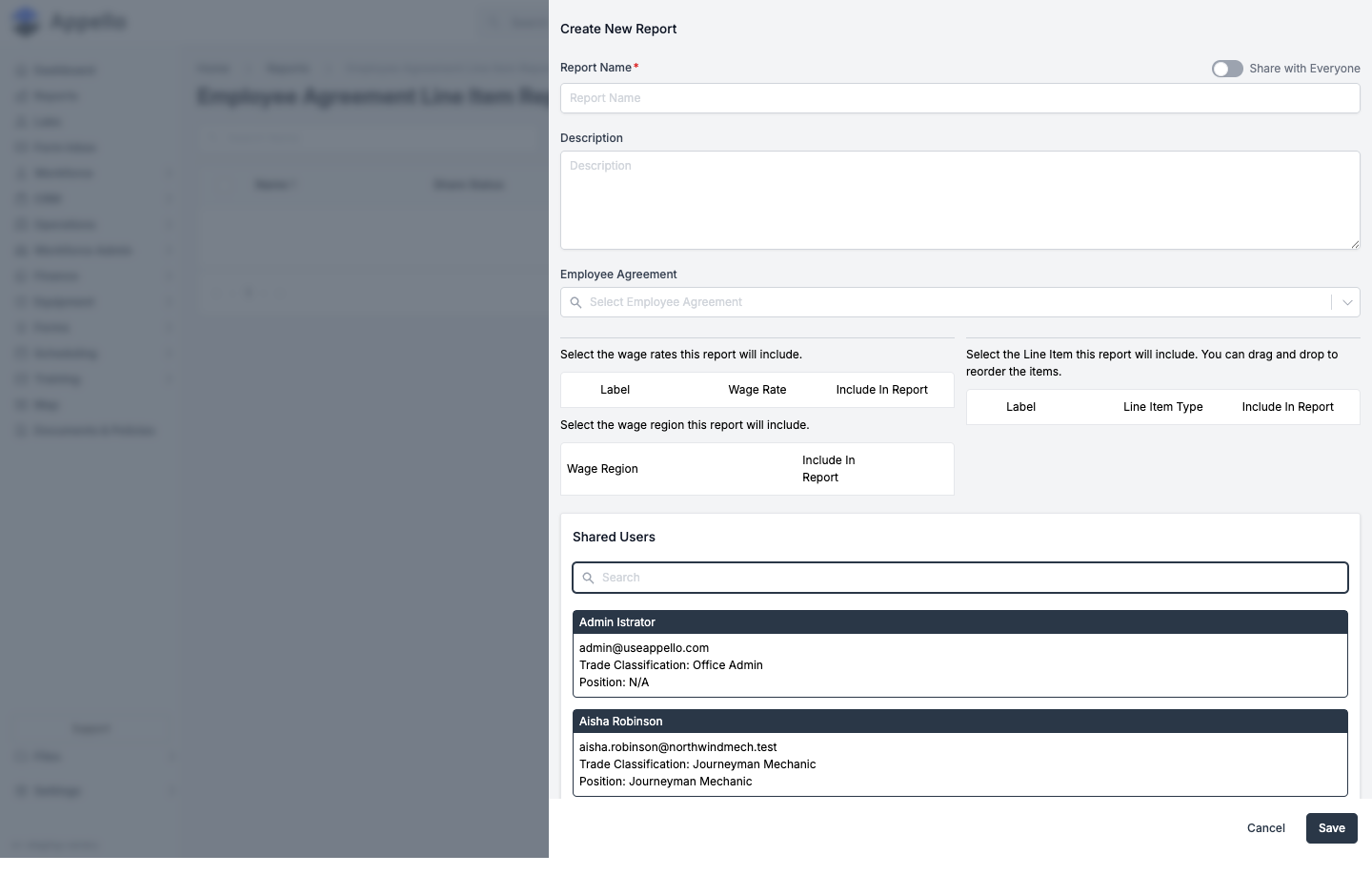Screen dimensions: 1372x875
Task: Click "Trade Classification: Journeyman Mechanic" text
Action: (x=697, y=764)
